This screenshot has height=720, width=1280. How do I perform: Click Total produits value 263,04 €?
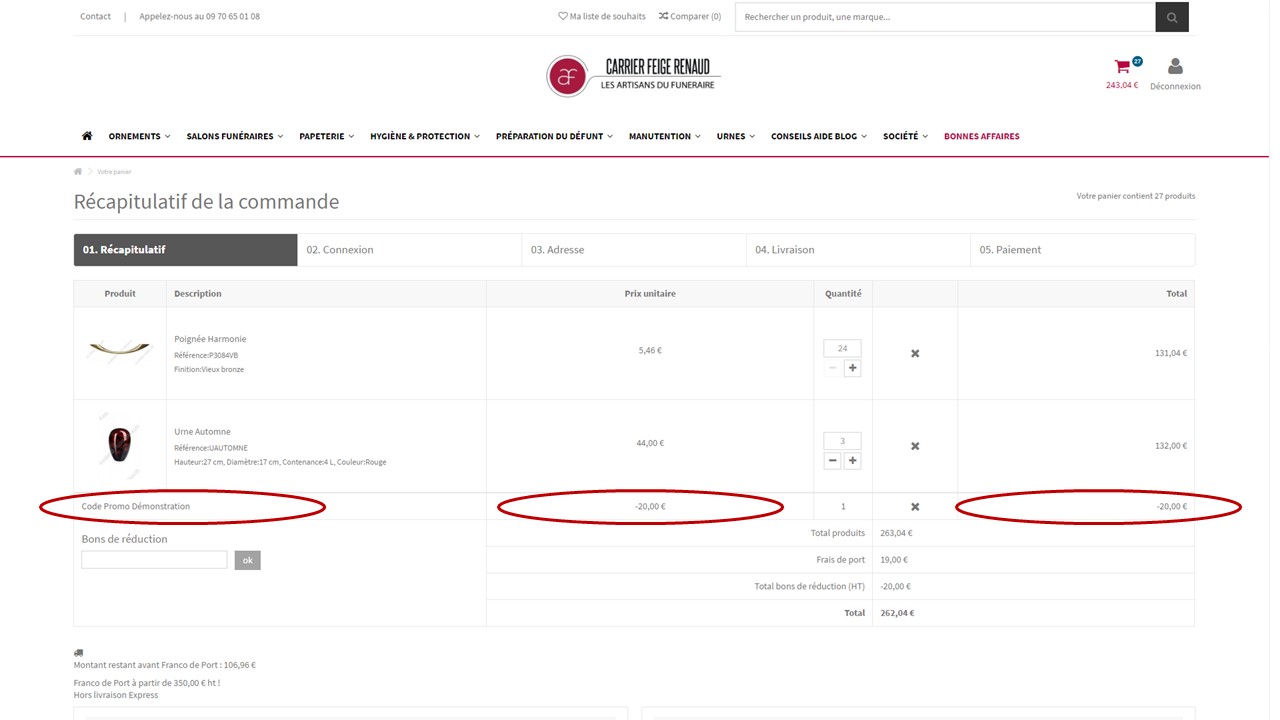click(x=897, y=533)
